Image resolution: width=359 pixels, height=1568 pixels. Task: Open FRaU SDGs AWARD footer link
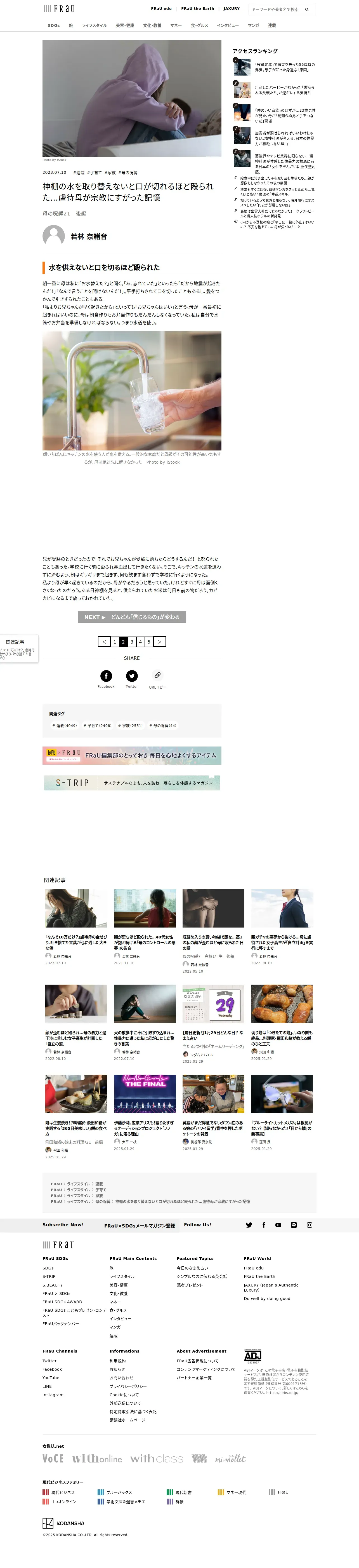click(x=62, y=1302)
